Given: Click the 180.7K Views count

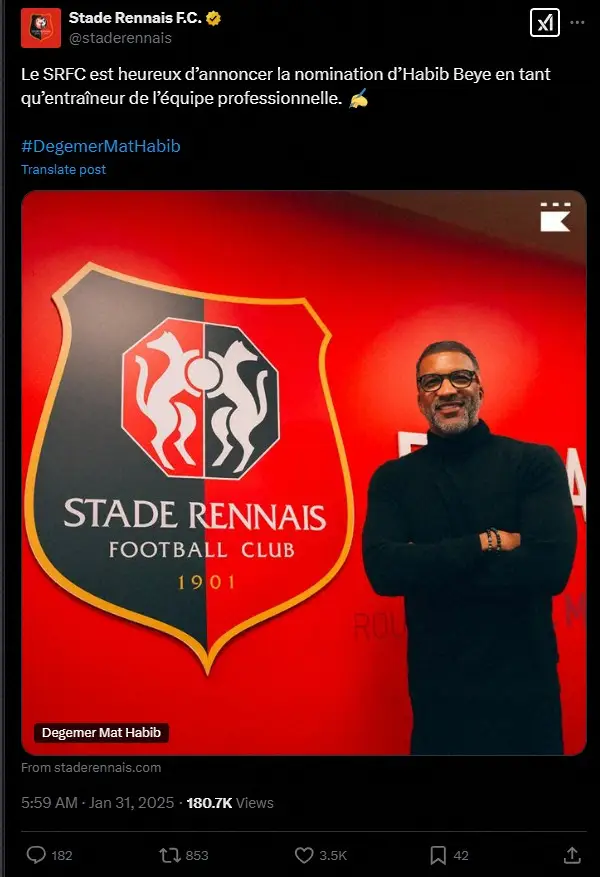Looking at the screenshot, I should (230, 803).
